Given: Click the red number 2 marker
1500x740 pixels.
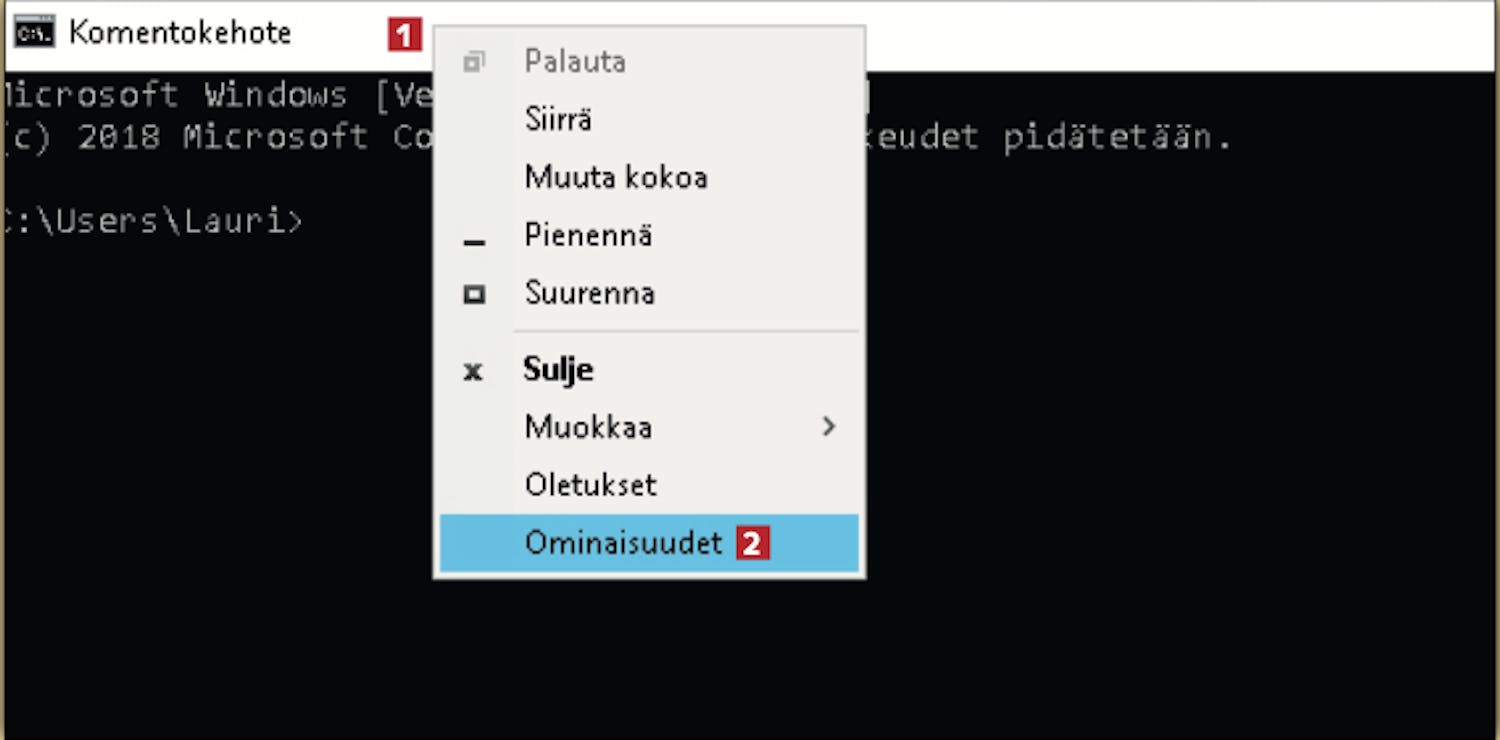Looking at the screenshot, I should (x=753, y=544).
